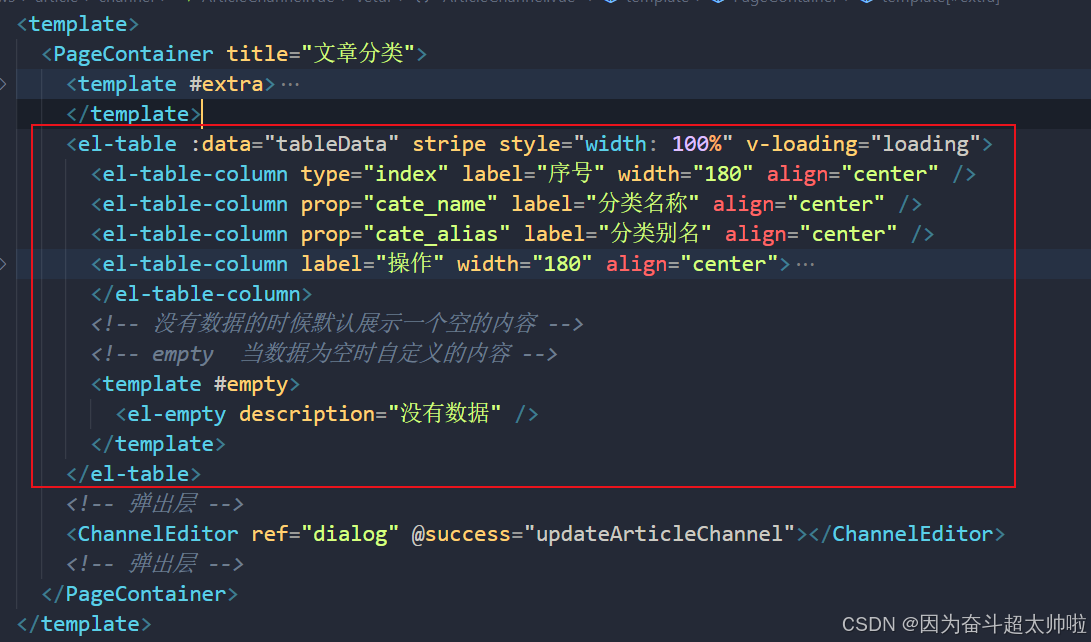Click the 弹出层 comment below ChannelEditor
Screen dimensions: 1091x642
tap(155, 563)
